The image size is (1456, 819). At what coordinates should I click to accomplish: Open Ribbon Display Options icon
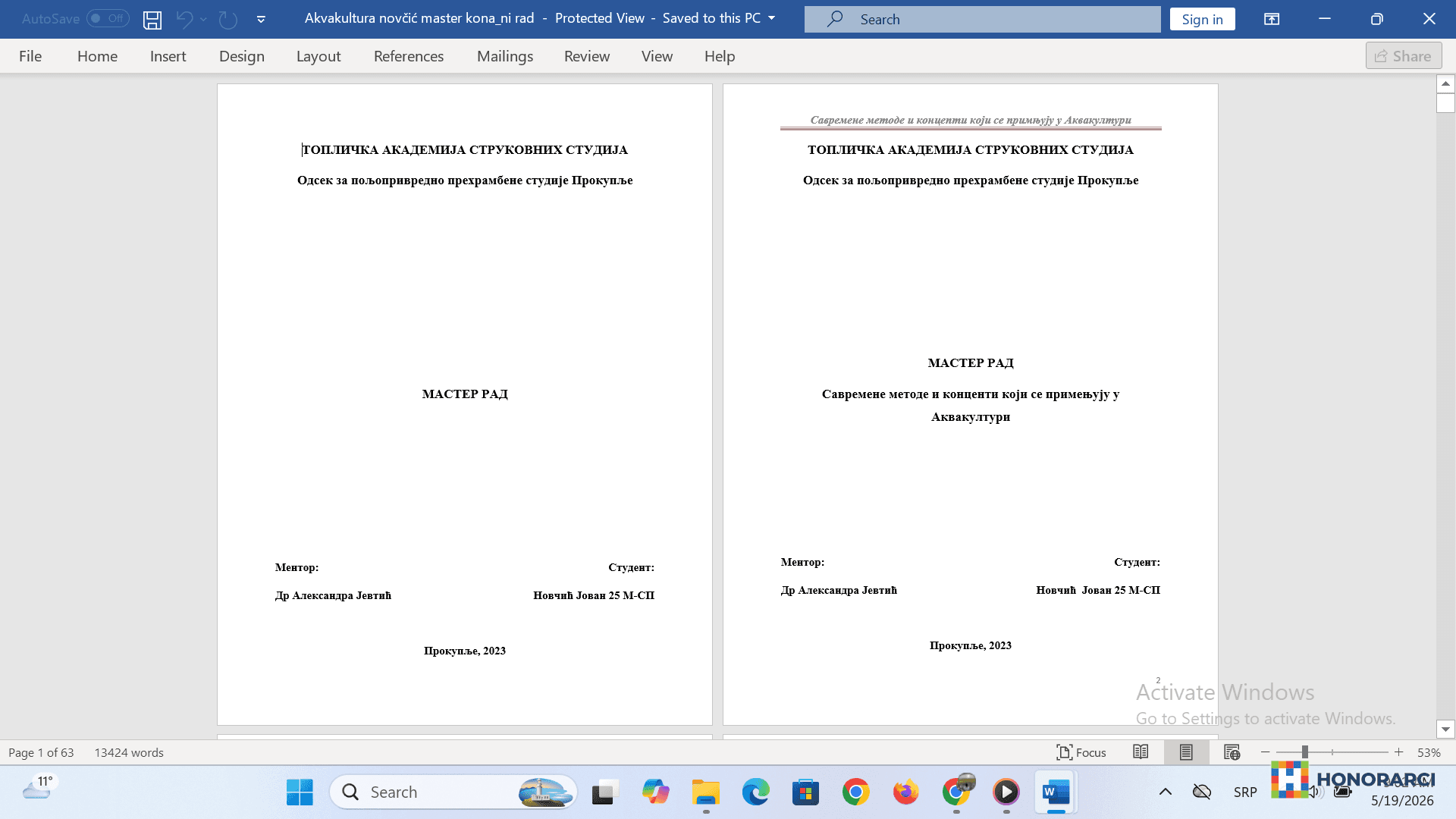point(1272,19)
